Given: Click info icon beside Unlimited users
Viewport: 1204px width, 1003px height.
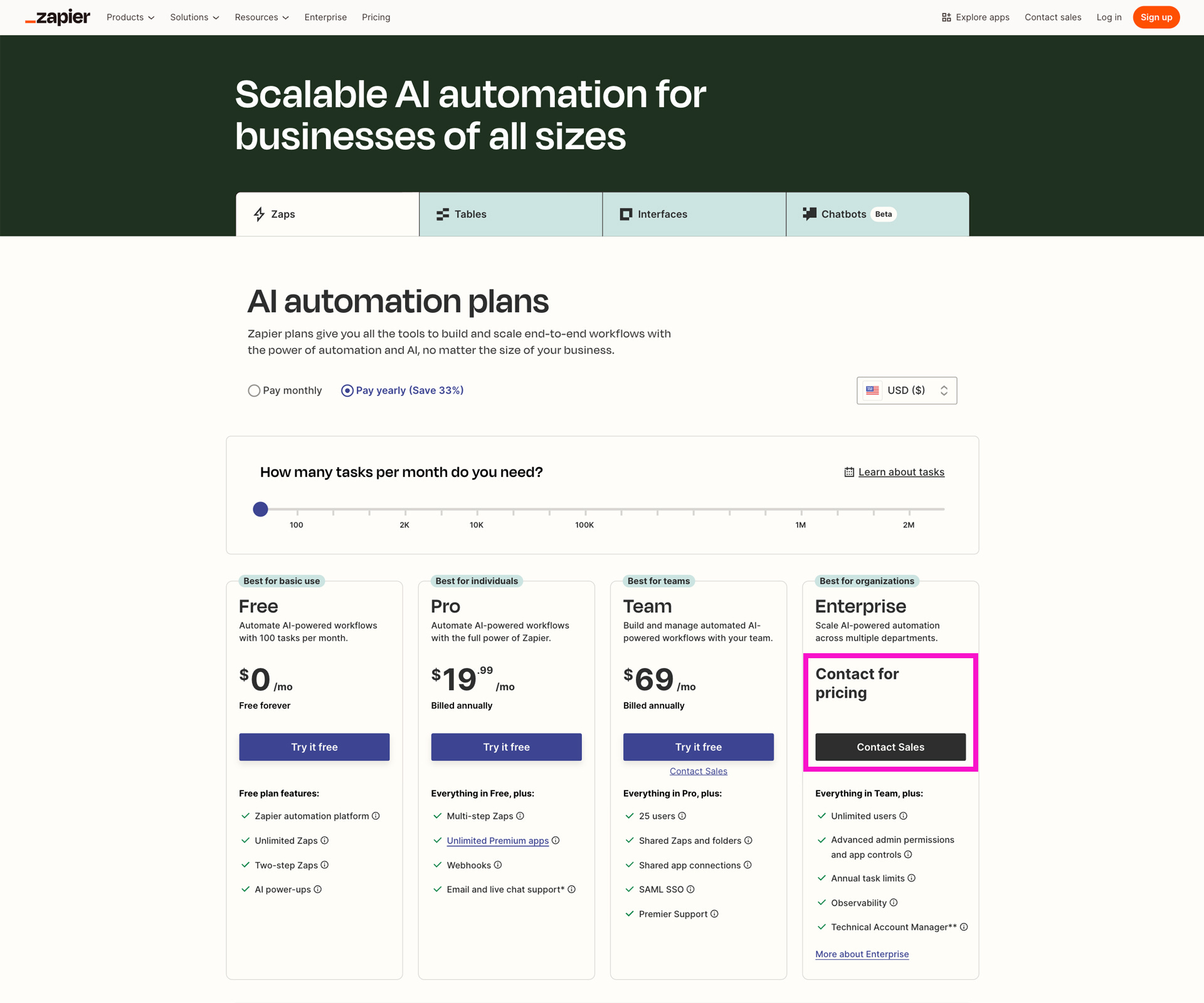Looking at the screenshot, I should tap(903, 816).
